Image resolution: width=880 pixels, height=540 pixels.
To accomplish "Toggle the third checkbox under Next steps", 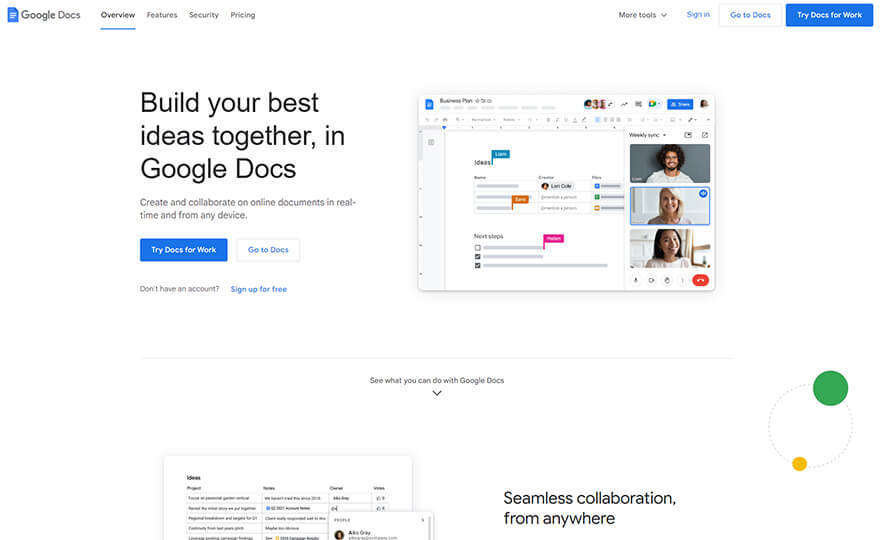I will pos(478,266).
